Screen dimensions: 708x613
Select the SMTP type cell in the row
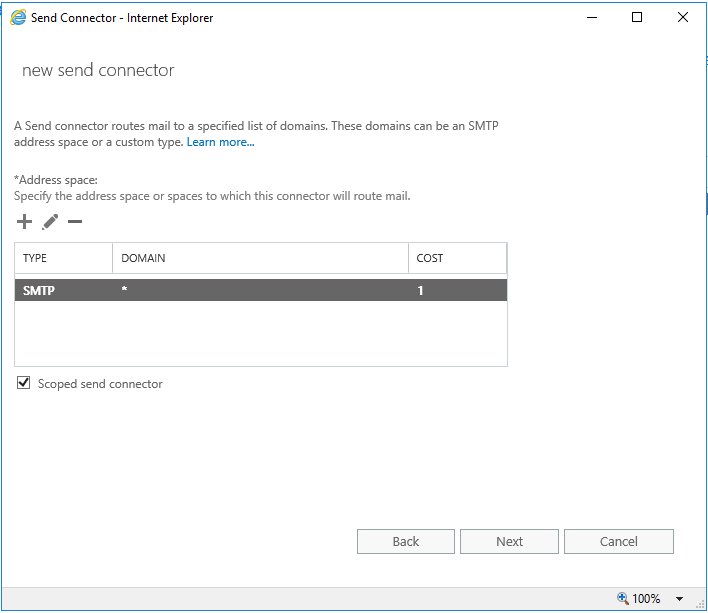(x=38, y=290)
